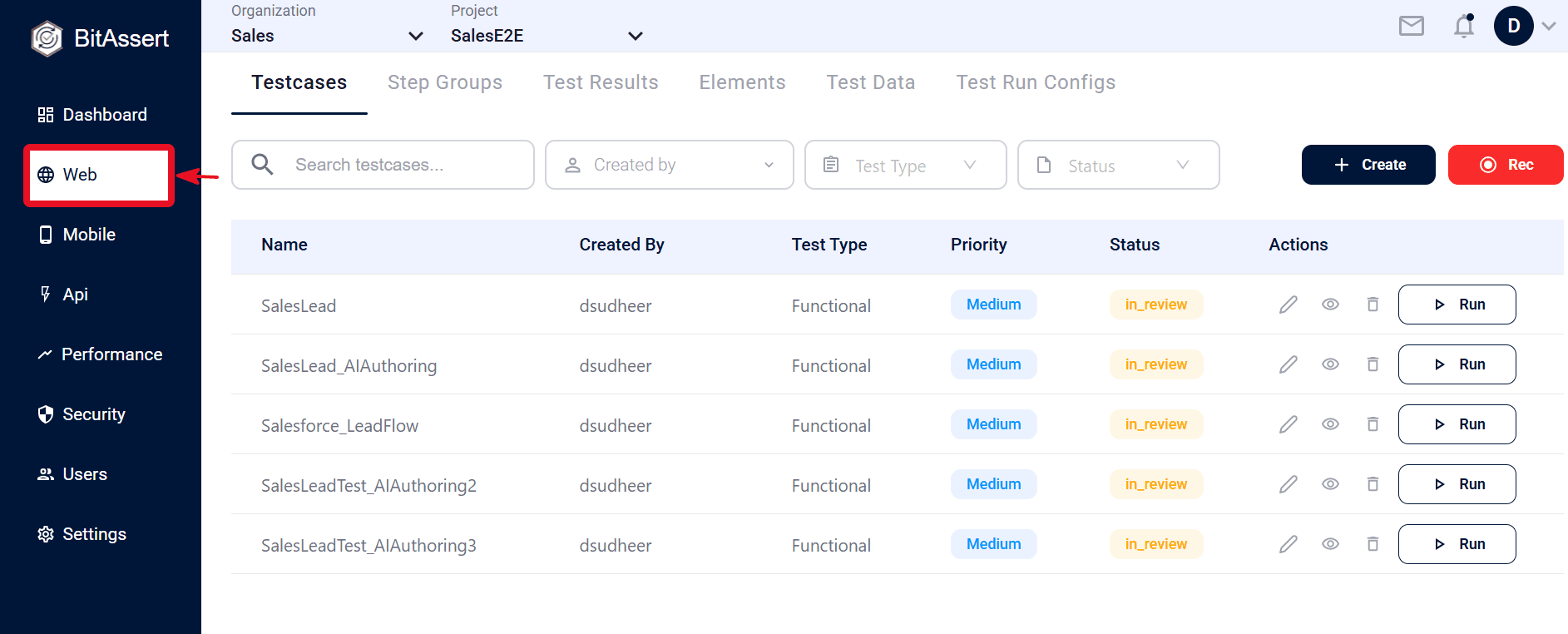
Task: Click SalesLeadTest_AIAuthoring2 testcase name
Action: (369, 486)
